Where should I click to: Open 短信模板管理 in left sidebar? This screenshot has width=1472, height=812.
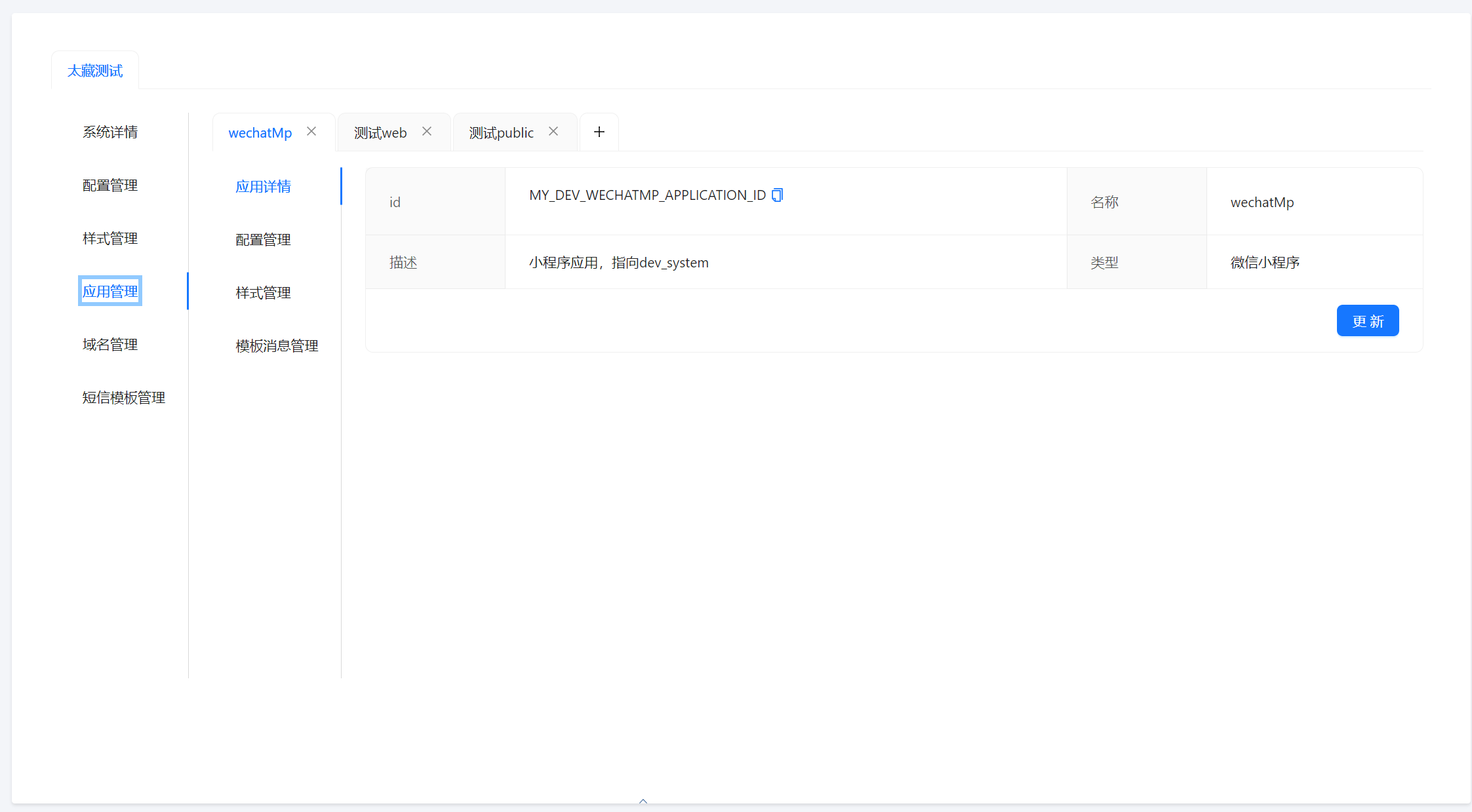coord(123,397)
